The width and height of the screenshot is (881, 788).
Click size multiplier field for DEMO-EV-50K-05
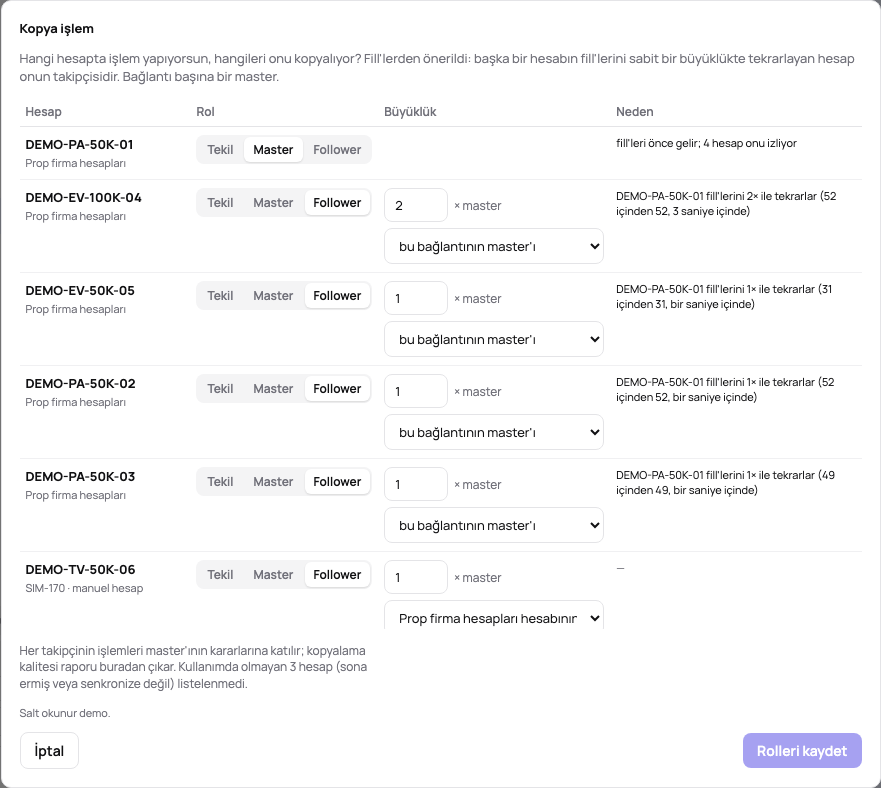(416, 298)
